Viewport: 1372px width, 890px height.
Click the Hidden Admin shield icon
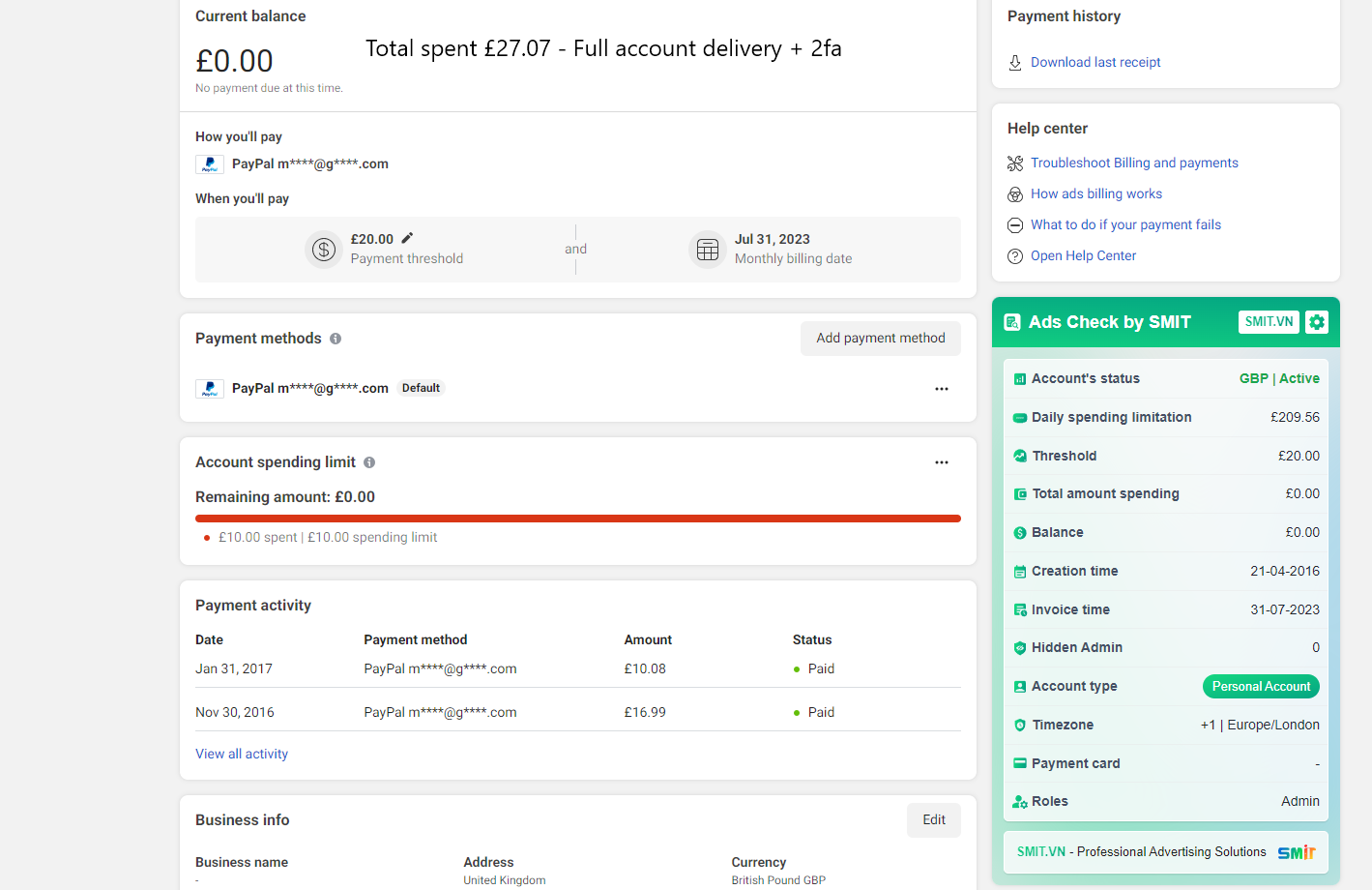tap(1019, 648)
